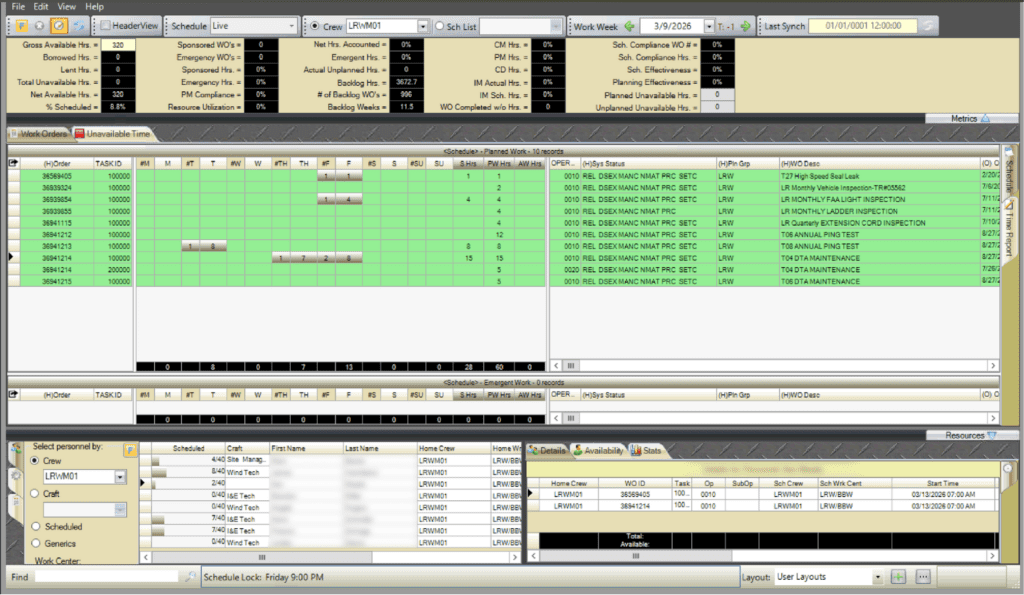Toggle the HeaderView checkbox
Viewport: 1024px width, 595px height.
[107, 26]
